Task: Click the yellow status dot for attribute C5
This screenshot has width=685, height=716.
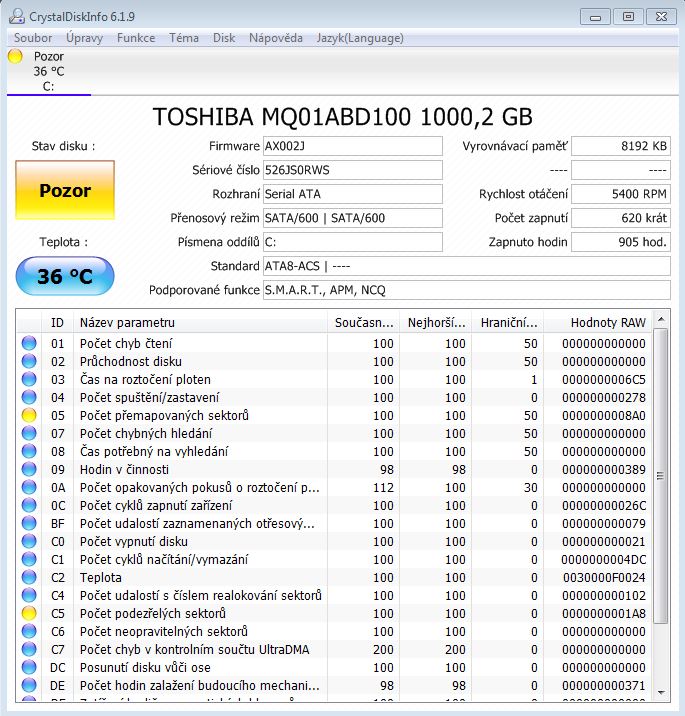Action: coord(29,613)
